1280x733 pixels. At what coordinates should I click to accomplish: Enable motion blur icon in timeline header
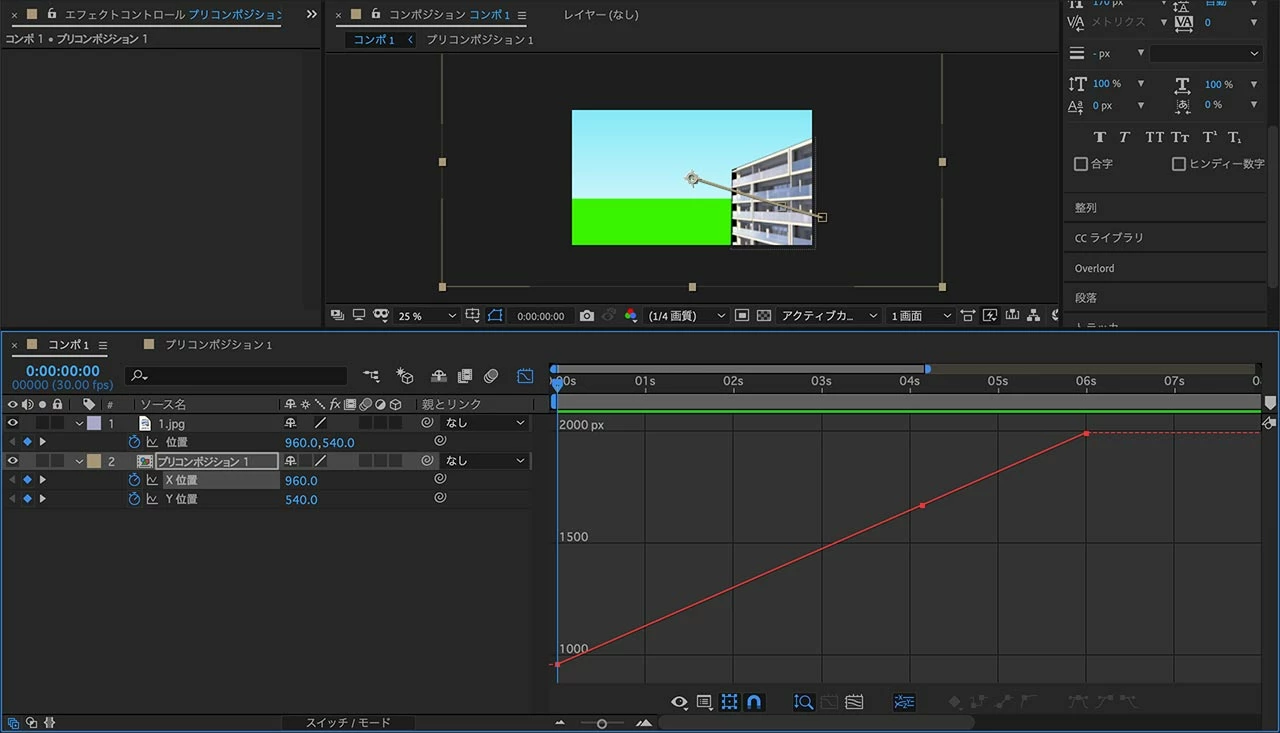491,376
